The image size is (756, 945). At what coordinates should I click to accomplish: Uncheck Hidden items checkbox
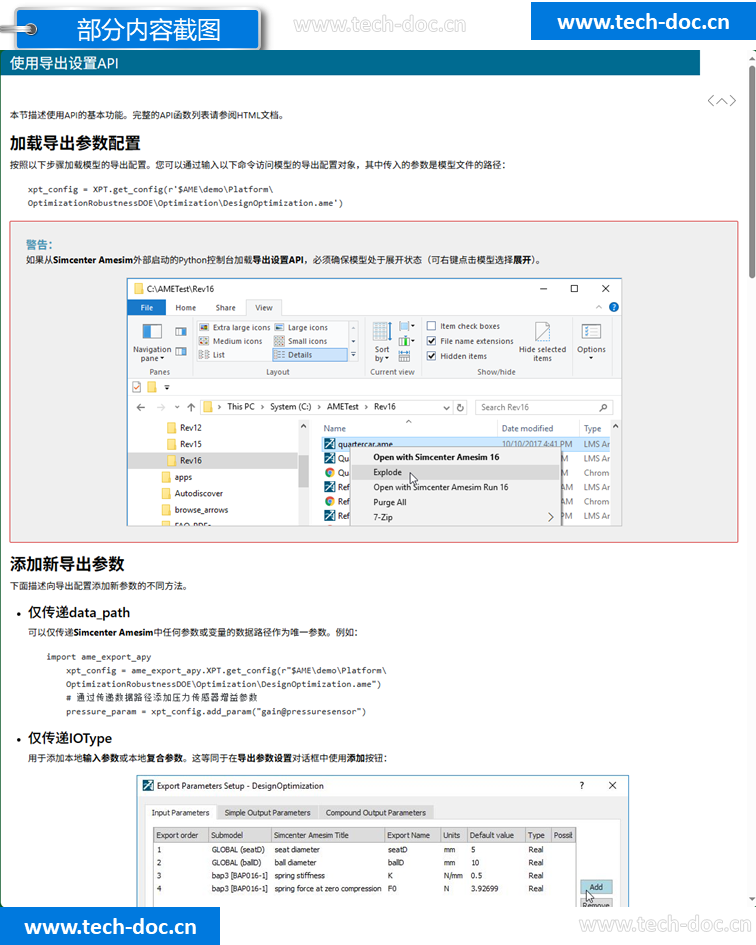click(431, 356)
